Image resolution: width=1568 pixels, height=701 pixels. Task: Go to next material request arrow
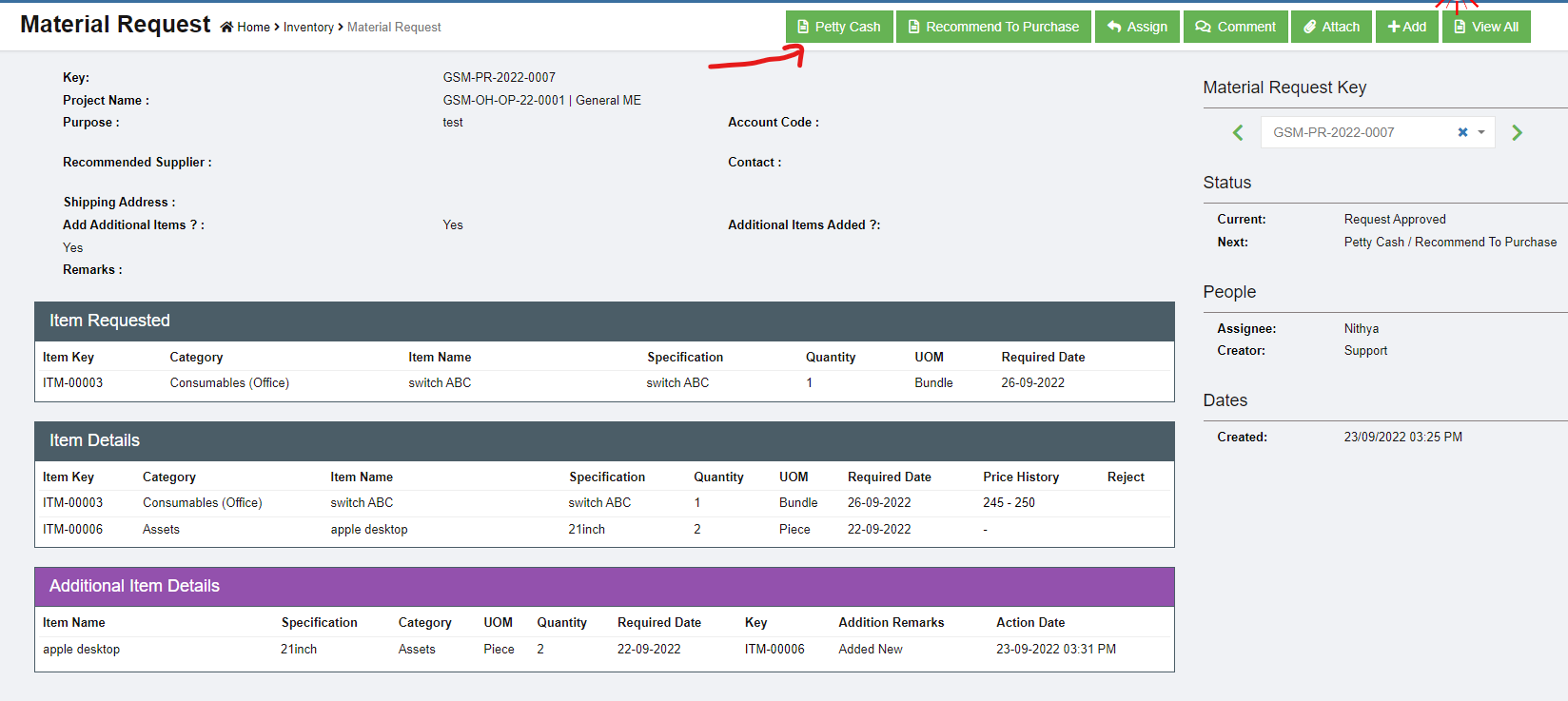(1517, 133)
